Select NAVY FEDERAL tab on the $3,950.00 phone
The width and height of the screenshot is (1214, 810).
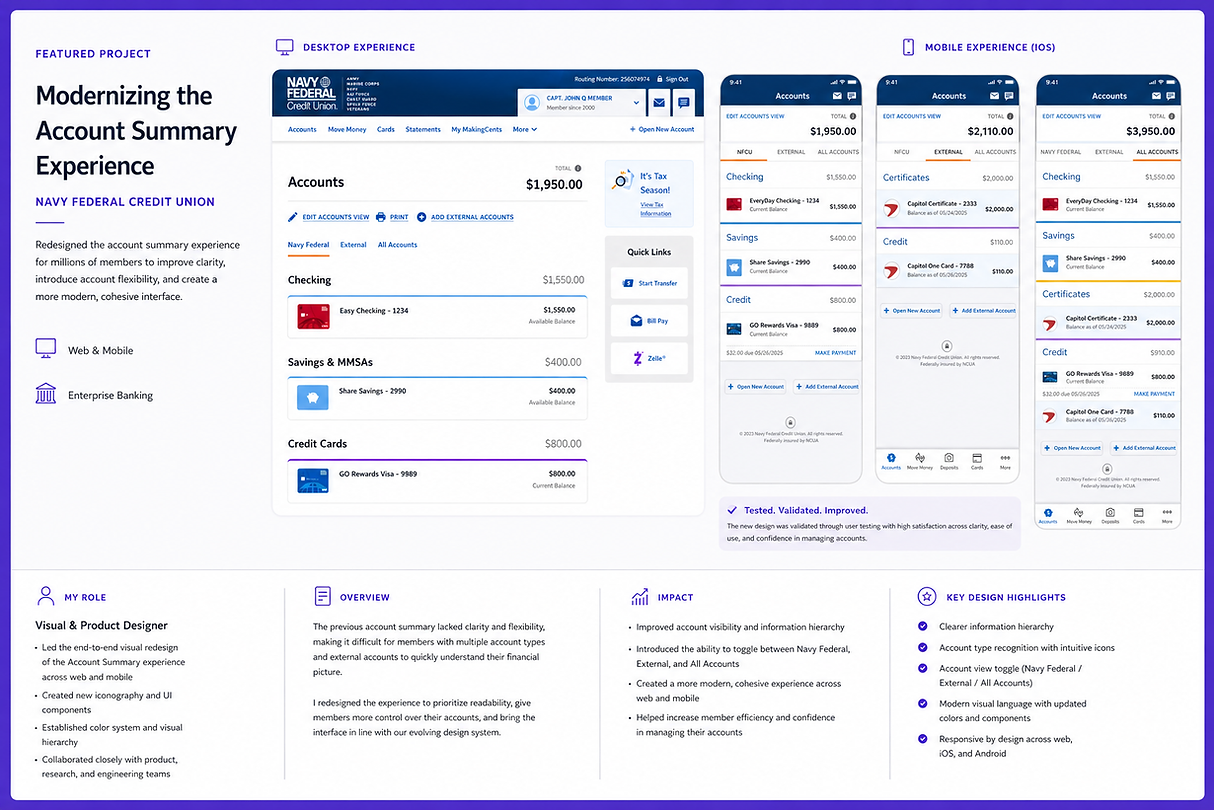point(1061,152)
